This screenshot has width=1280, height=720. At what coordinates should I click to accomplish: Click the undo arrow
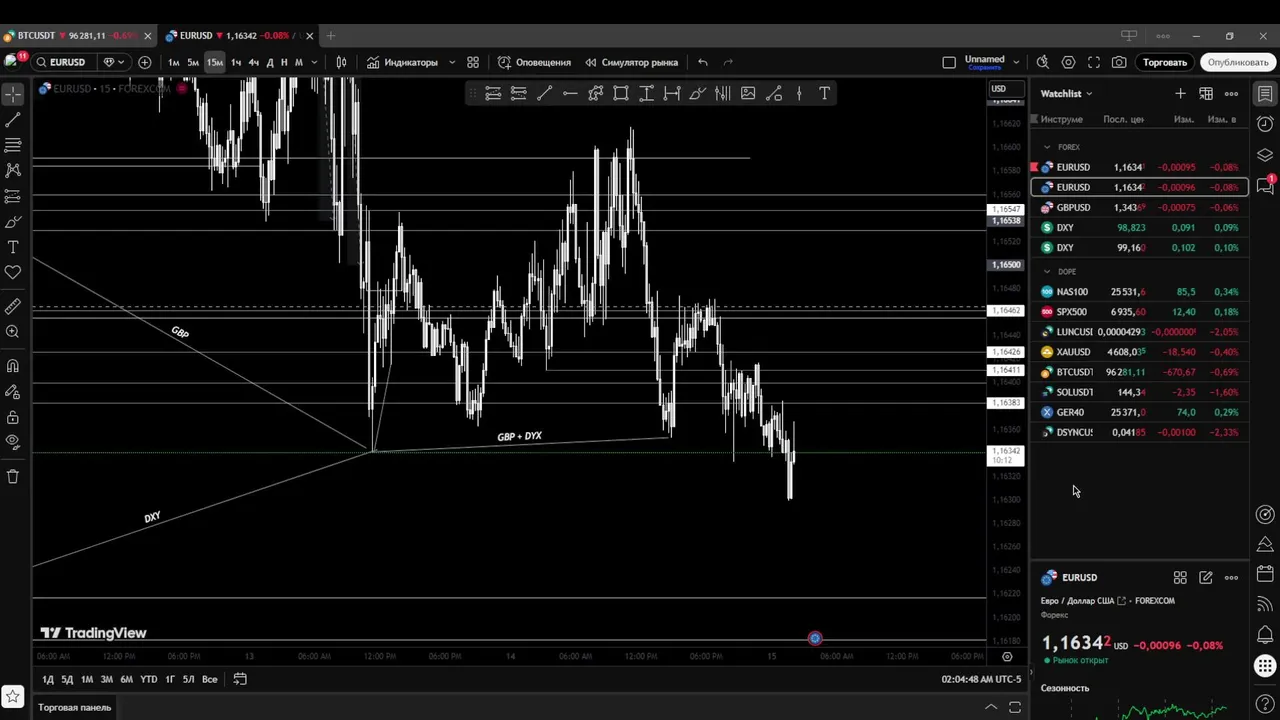[703, 62]
